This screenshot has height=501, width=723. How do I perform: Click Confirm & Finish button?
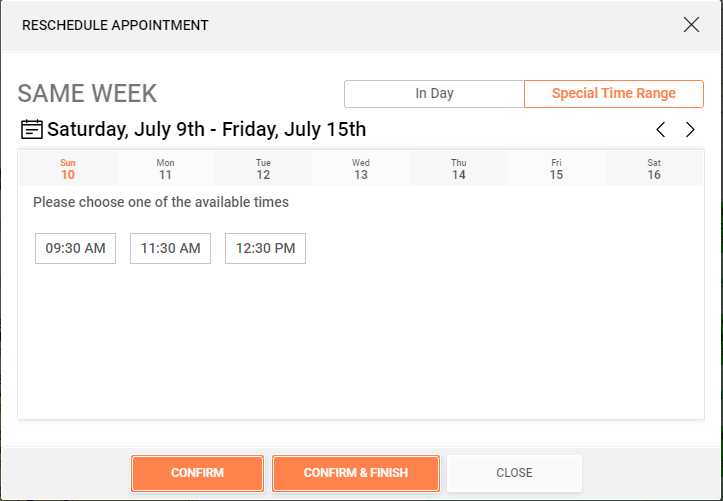point(356,473)
